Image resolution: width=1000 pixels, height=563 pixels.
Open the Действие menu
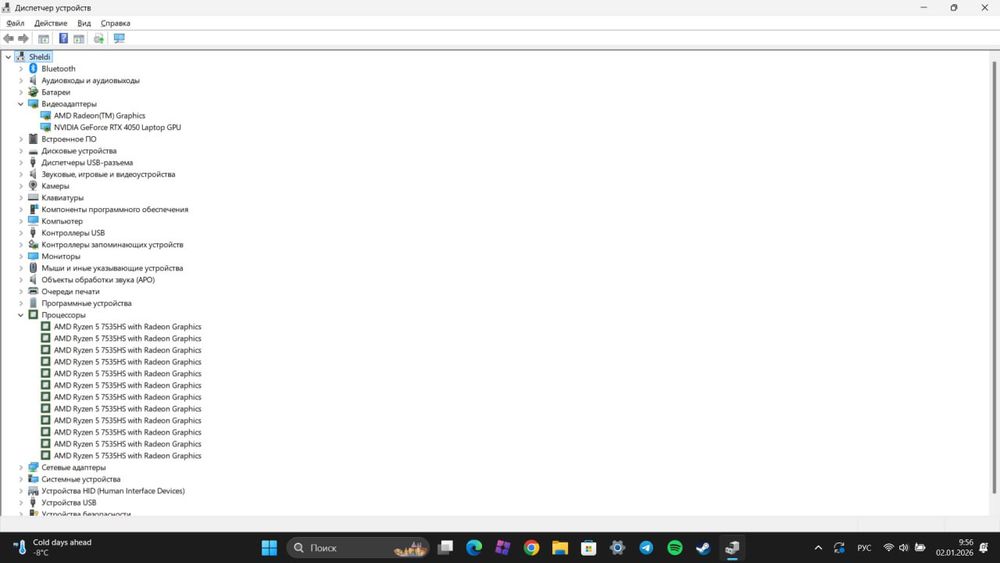50,23
